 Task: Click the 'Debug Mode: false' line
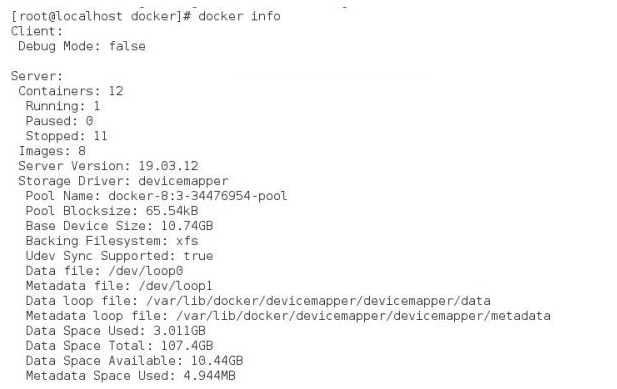coord(82,46)
